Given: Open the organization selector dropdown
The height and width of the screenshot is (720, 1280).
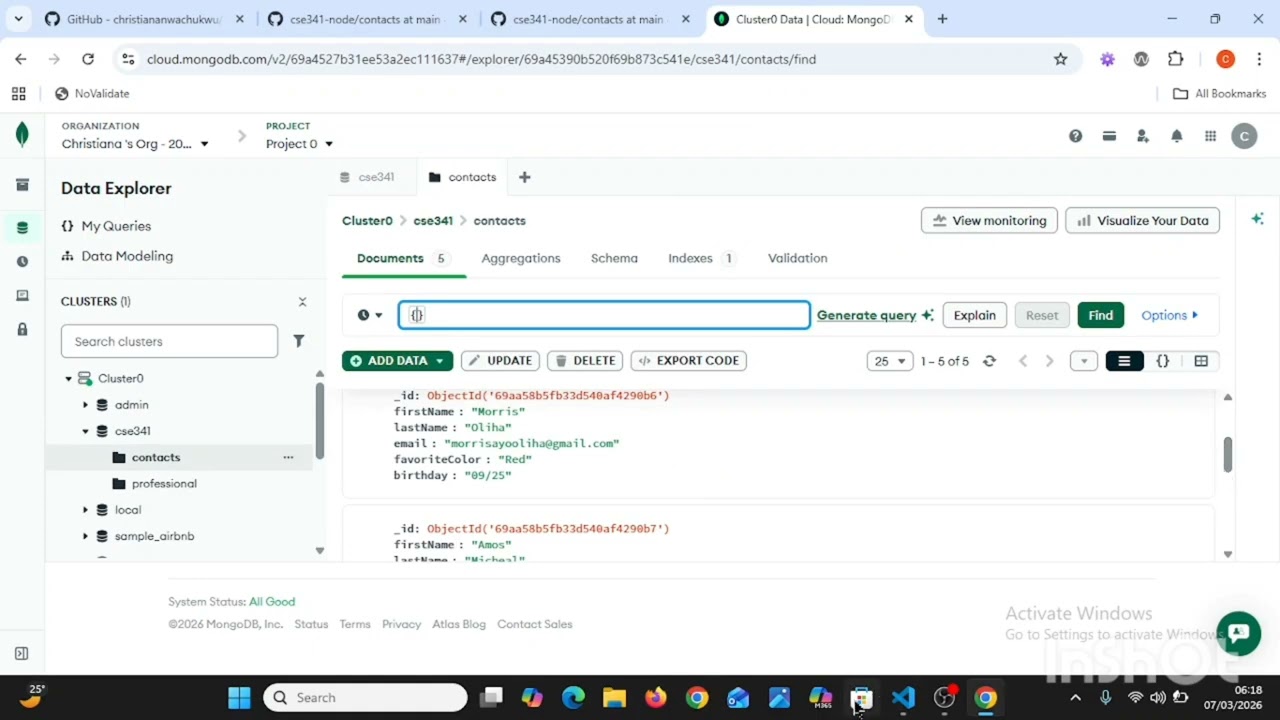Looking at the screenshot, I should (135, 144).
